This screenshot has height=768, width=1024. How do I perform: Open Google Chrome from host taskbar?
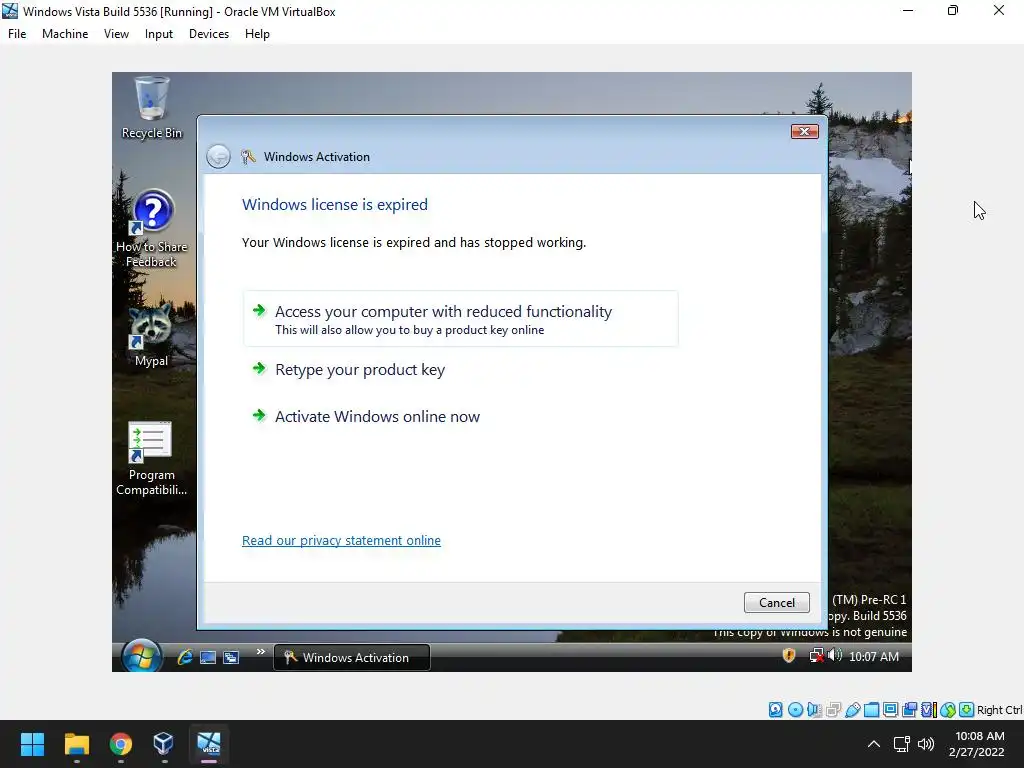coord(120,744)
